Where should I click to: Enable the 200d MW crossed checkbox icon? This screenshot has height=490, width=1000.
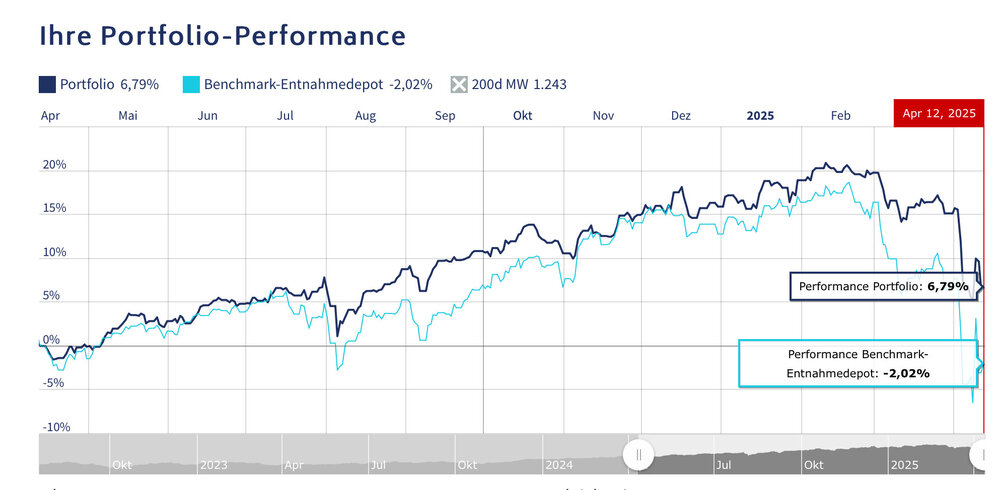tap(460, 84)
